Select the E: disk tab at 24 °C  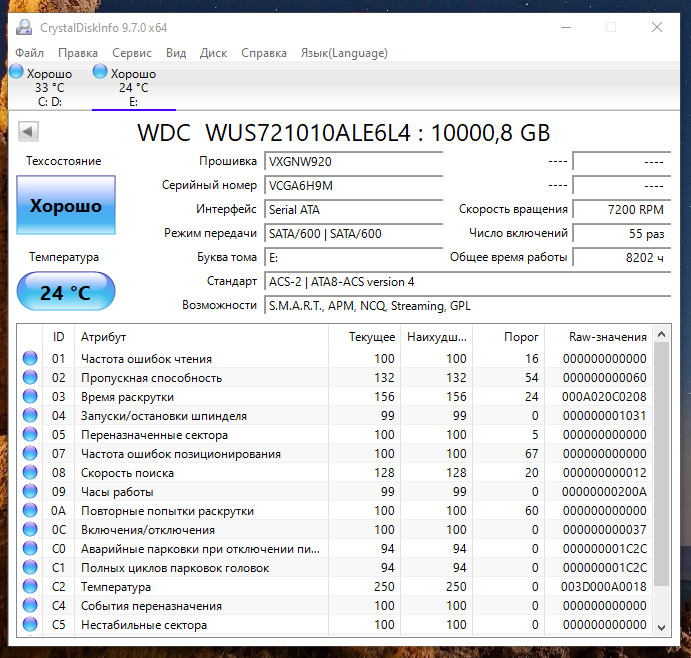point(133,87)
